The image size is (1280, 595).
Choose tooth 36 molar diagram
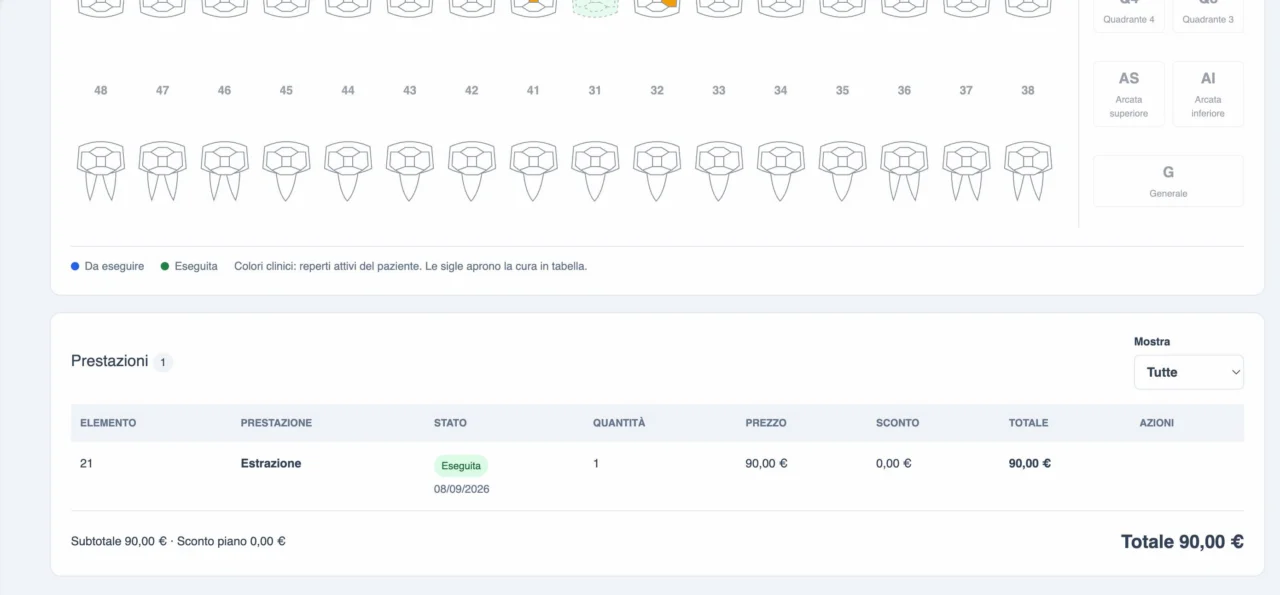904,171
